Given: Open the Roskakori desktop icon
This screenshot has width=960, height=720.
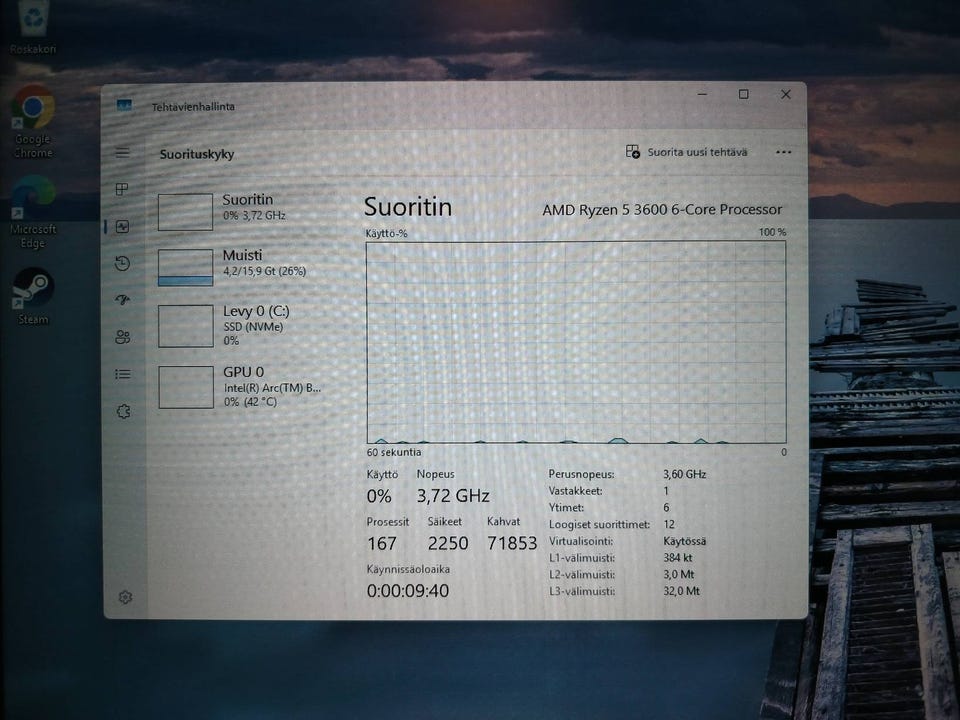Looking at the screenshot, I should 32,28.
